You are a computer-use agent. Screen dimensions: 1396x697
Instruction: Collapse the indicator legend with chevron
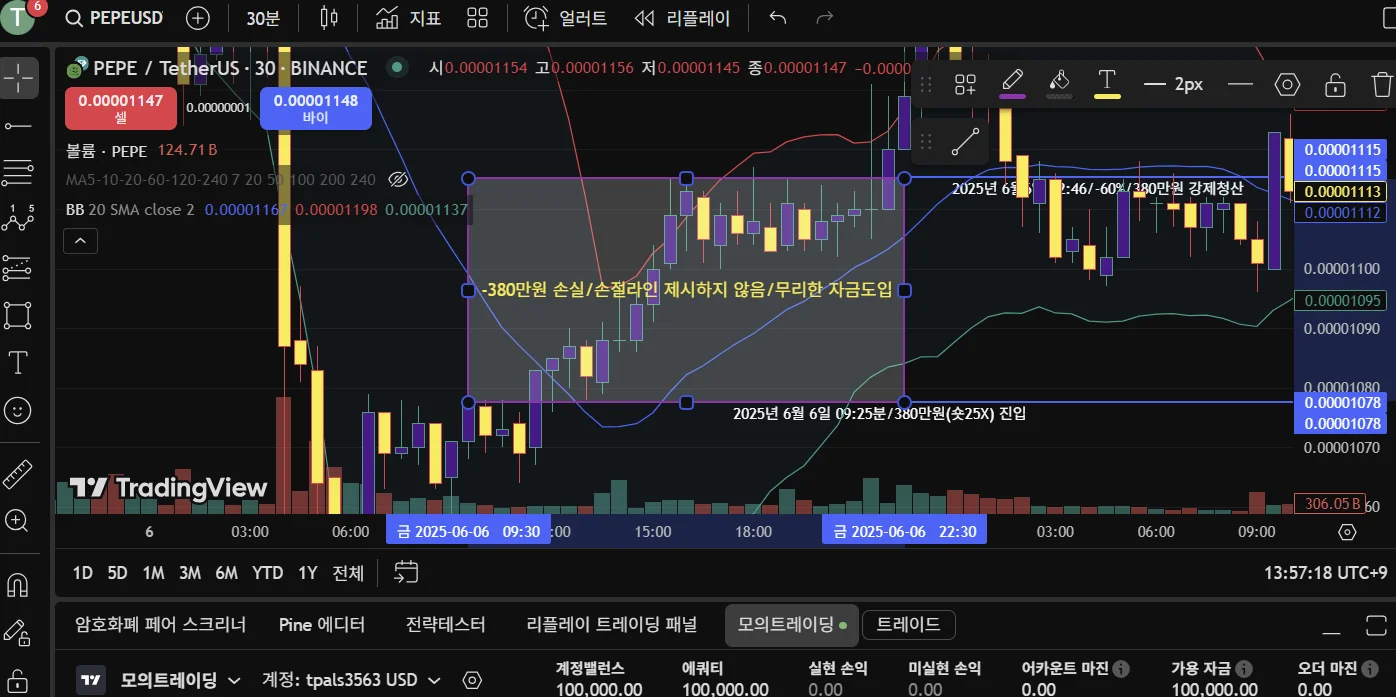(x=80, y=241)
